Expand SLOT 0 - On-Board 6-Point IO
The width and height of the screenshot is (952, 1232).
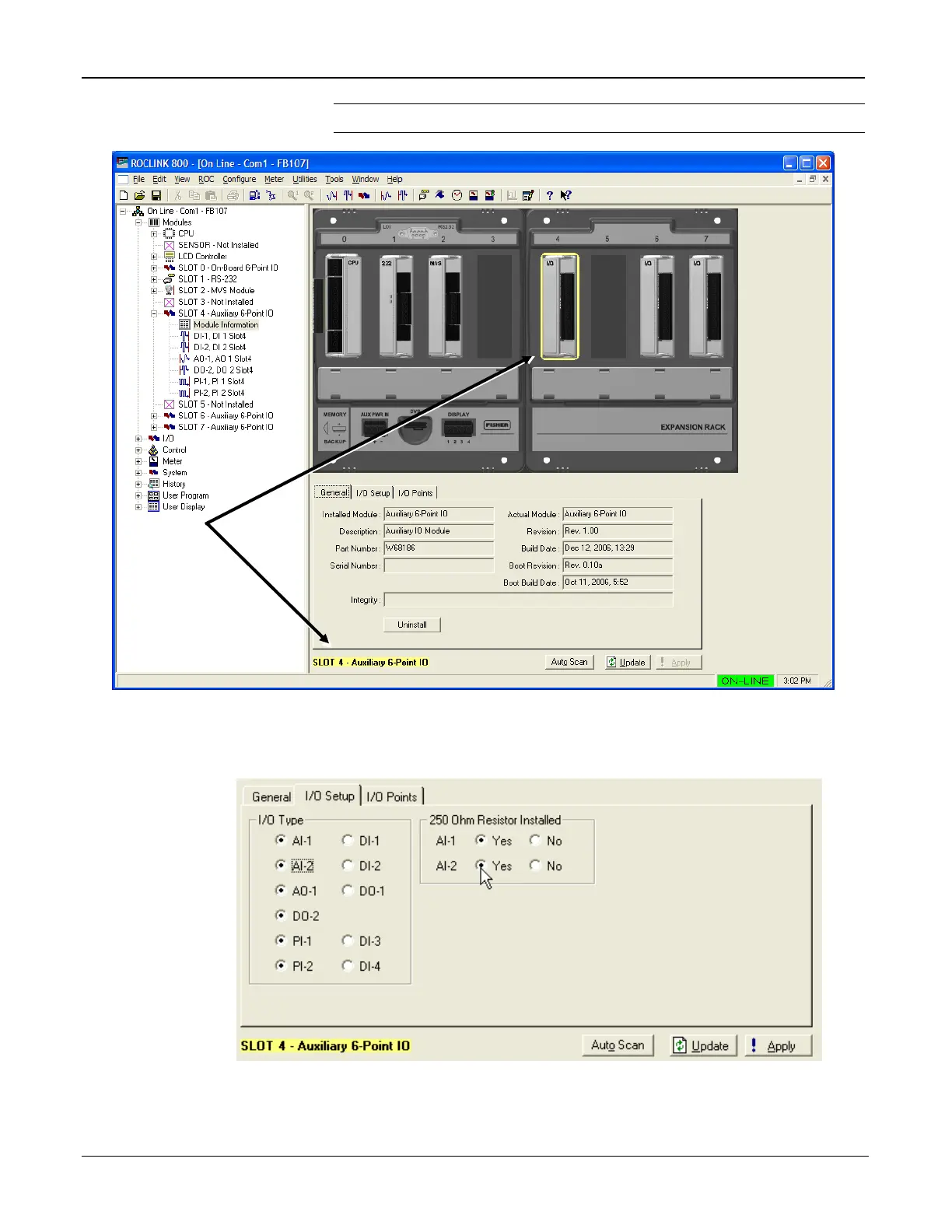point(154,268)
